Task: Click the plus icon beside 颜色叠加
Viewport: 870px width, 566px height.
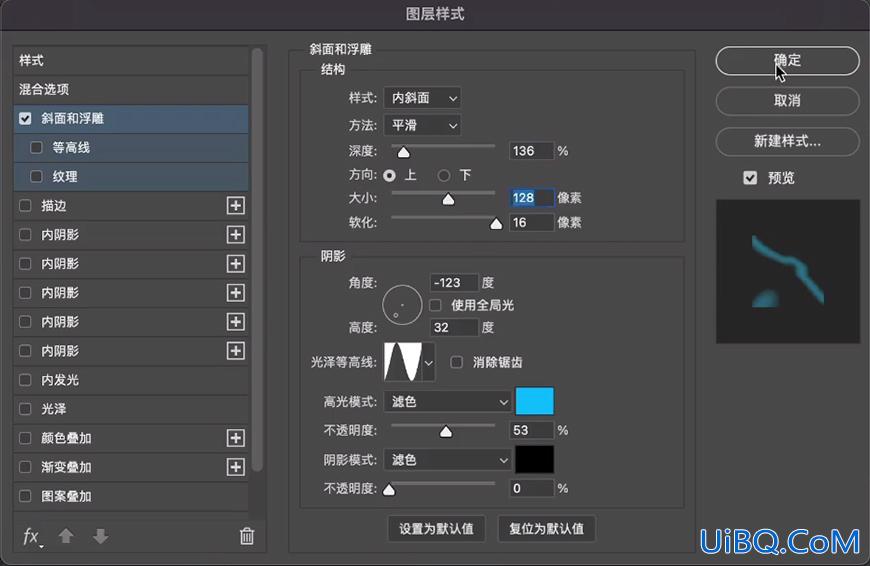Action: [x=236, y=438]
